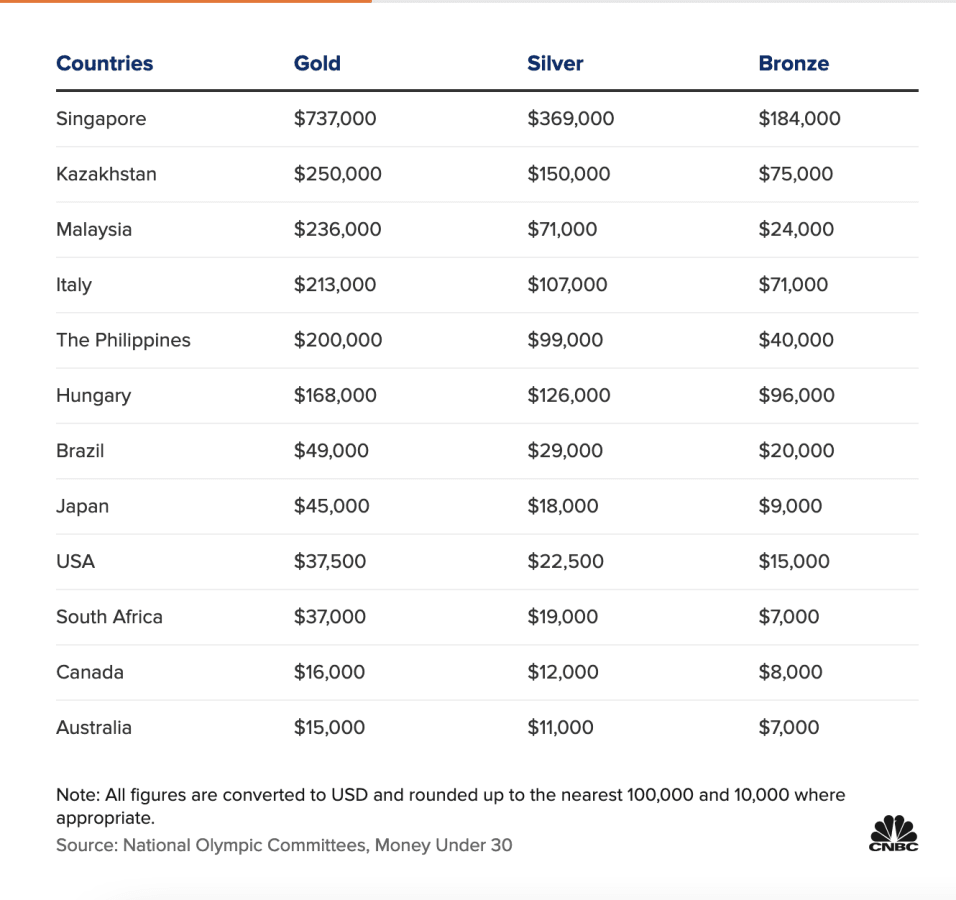This screenshot has width=956, height=900.
Task: Select The Philippines row label
Action: [123, 340]
